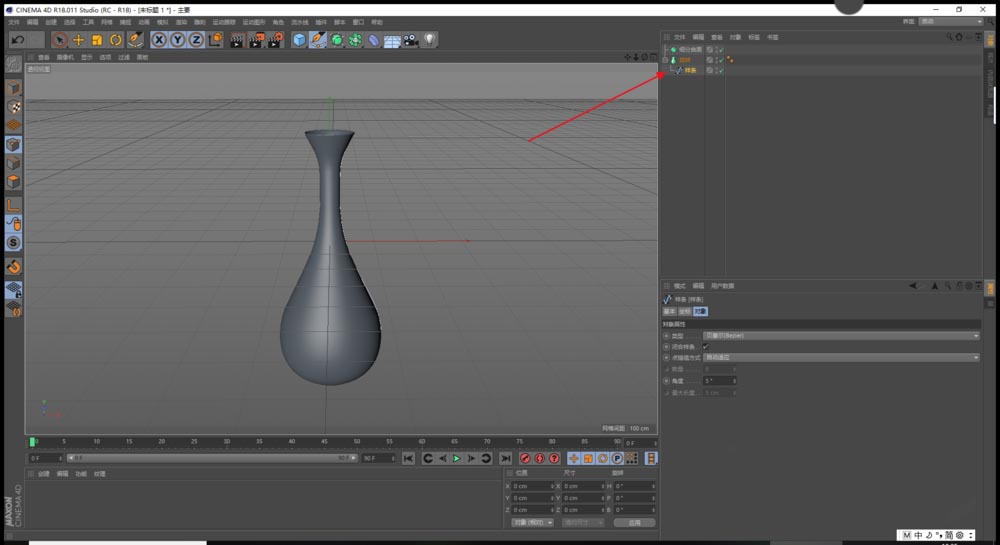Screen dimensions: 1000x545
Task: Click the Render to Picture Viewer icon
Action: tap(256, 40)
